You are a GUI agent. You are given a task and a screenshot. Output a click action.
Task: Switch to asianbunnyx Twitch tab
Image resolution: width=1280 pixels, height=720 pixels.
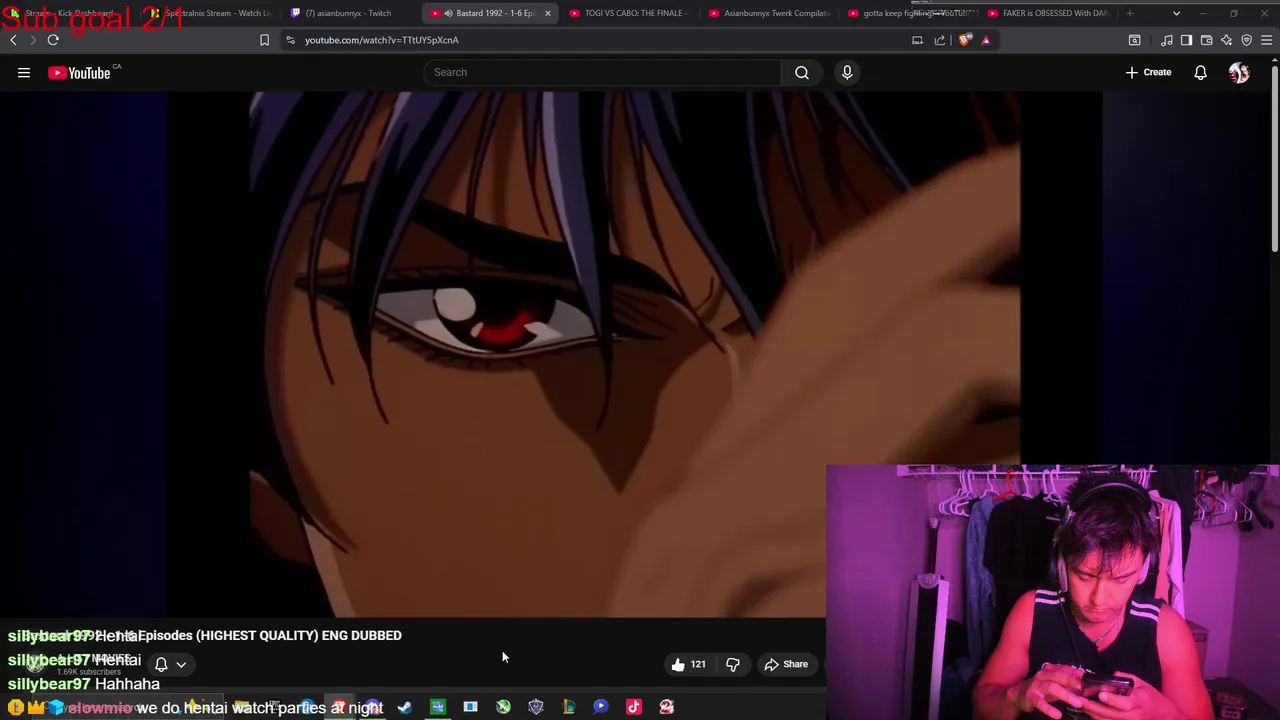pyautogui.click(x=349, y=13)
